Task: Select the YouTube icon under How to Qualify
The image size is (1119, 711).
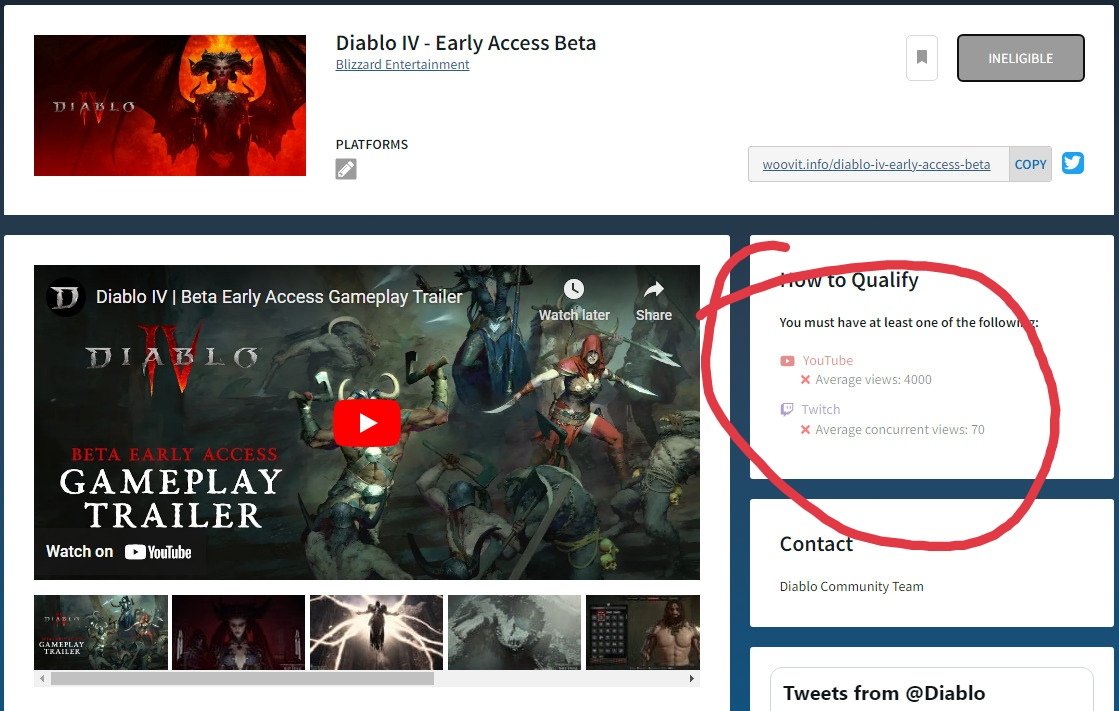Action: click(x=787, y=360)
